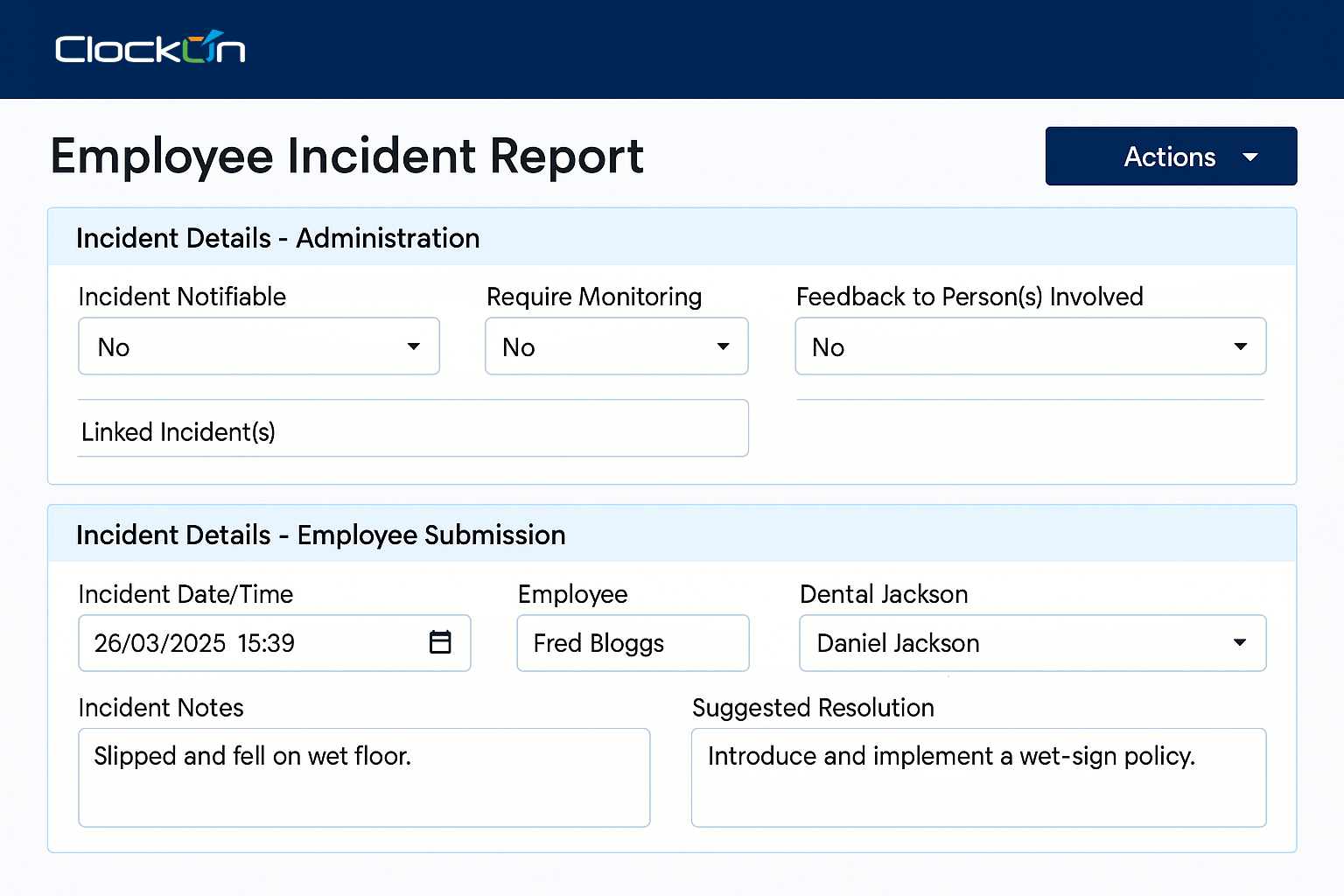This screenshot has height=896, width=1344.
Task: Open the calendar picker icon in Incident Date/Time
Action: pos(440,642)
